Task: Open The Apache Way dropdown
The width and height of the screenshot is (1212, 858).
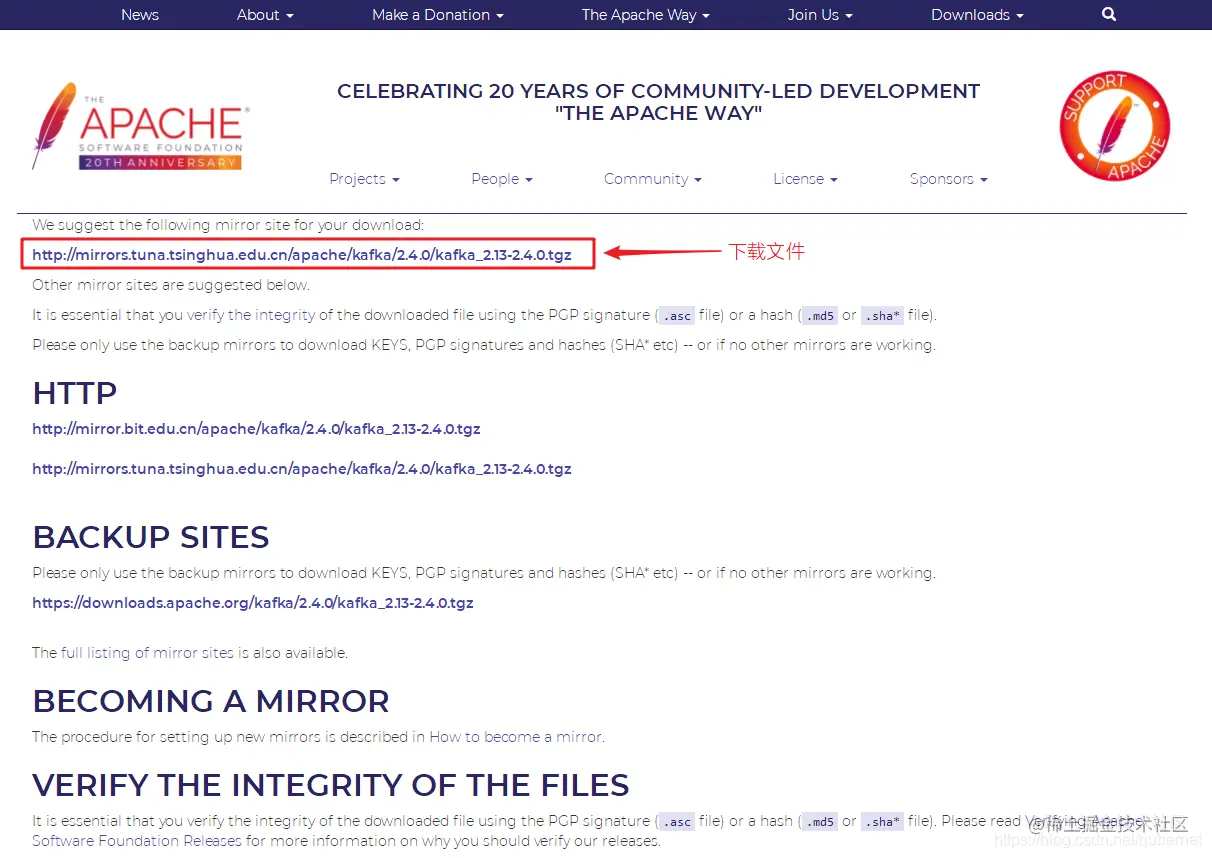Action: 645,15
